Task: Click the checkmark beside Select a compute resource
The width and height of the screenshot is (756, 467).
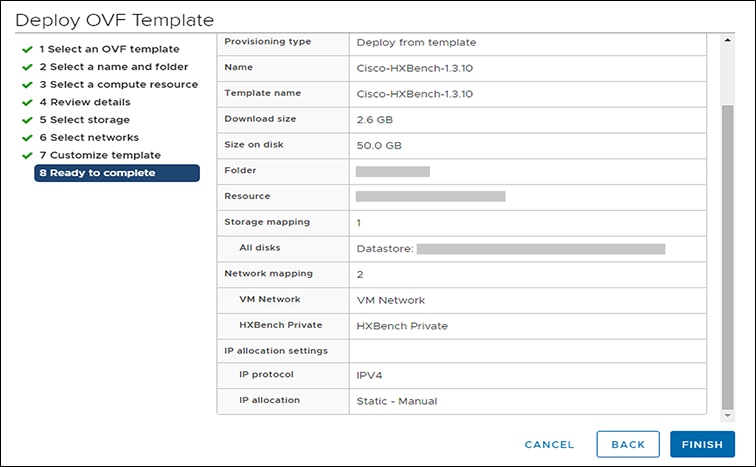Action: click(x=27, y=85)
